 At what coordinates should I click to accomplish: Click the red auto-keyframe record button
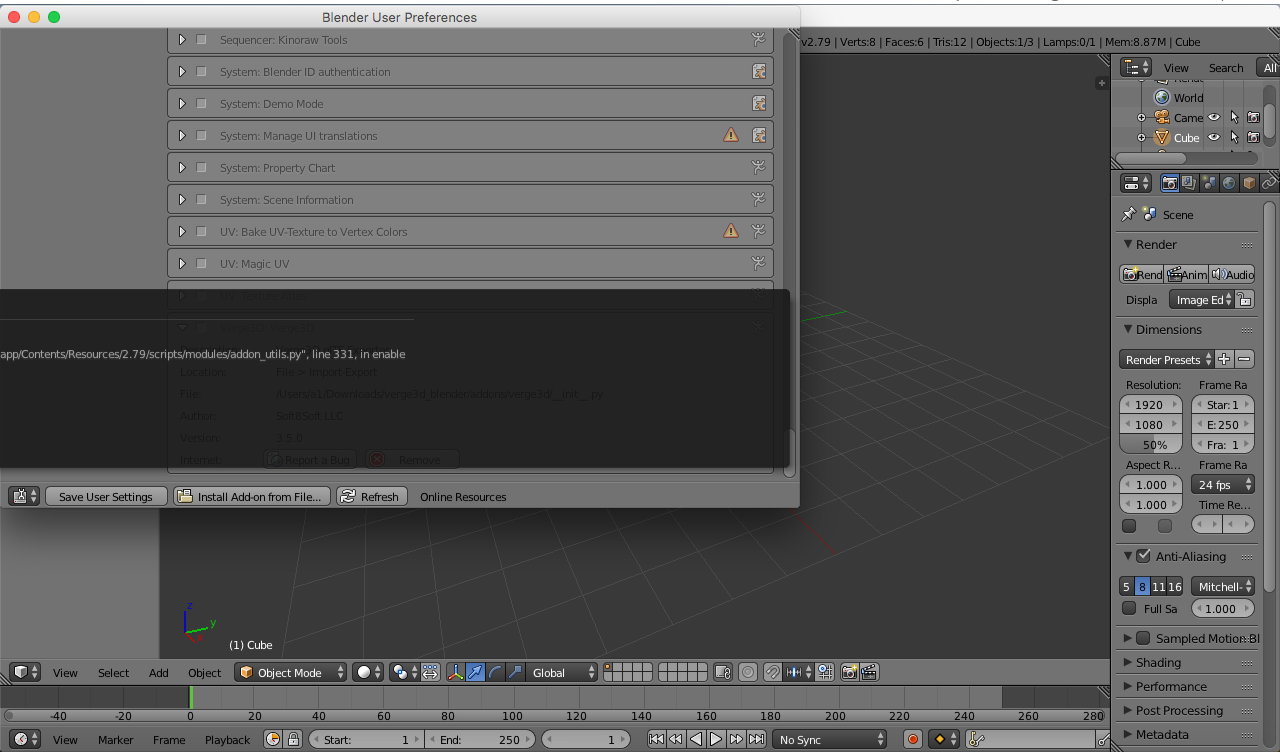click(x=912, y=739)
